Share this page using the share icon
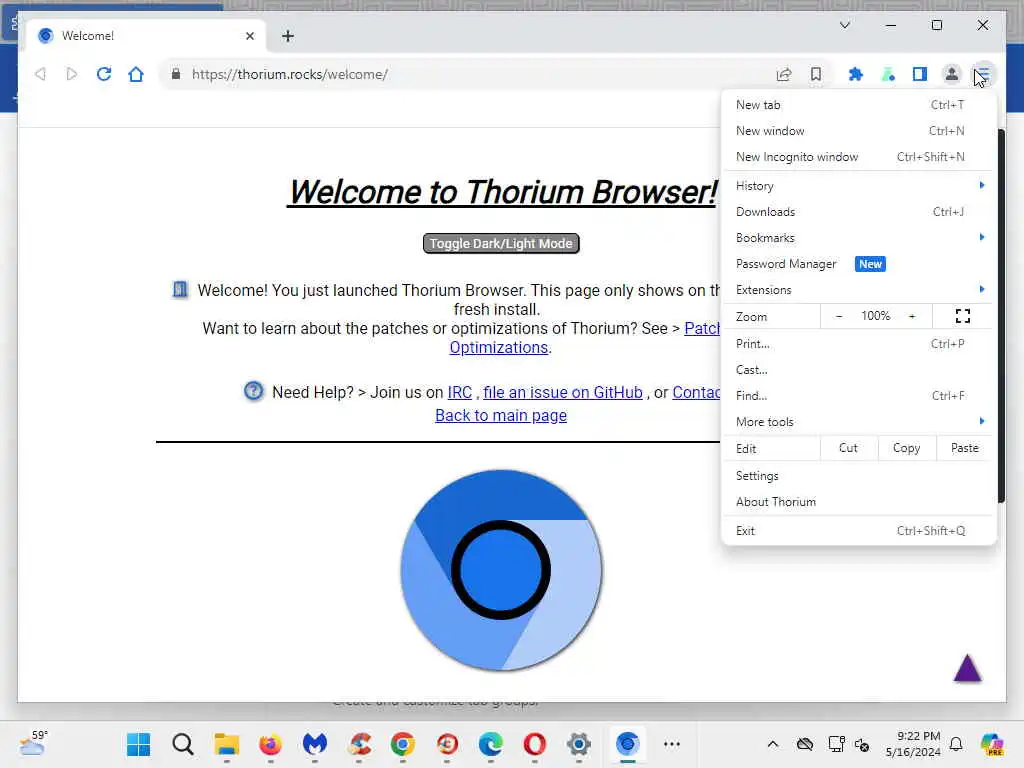The width and height of the screenshot is (1024, 768). 784,74
